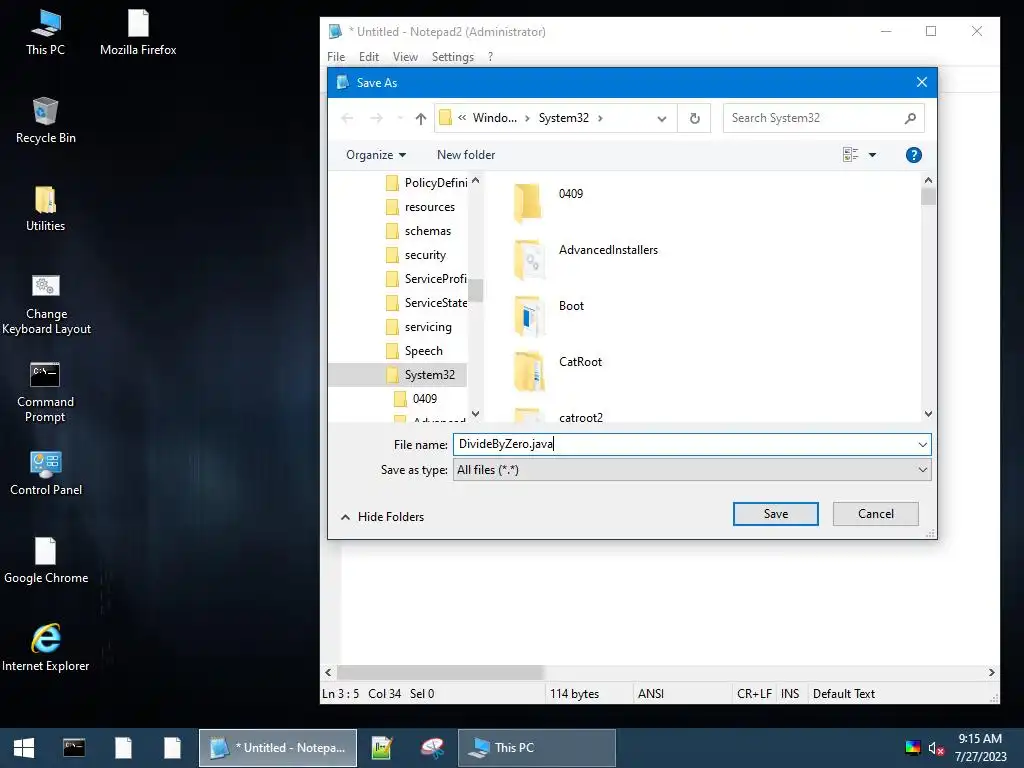The image size is (1024, 768).
Task: Go up one folder level
Action: [421, 118]
